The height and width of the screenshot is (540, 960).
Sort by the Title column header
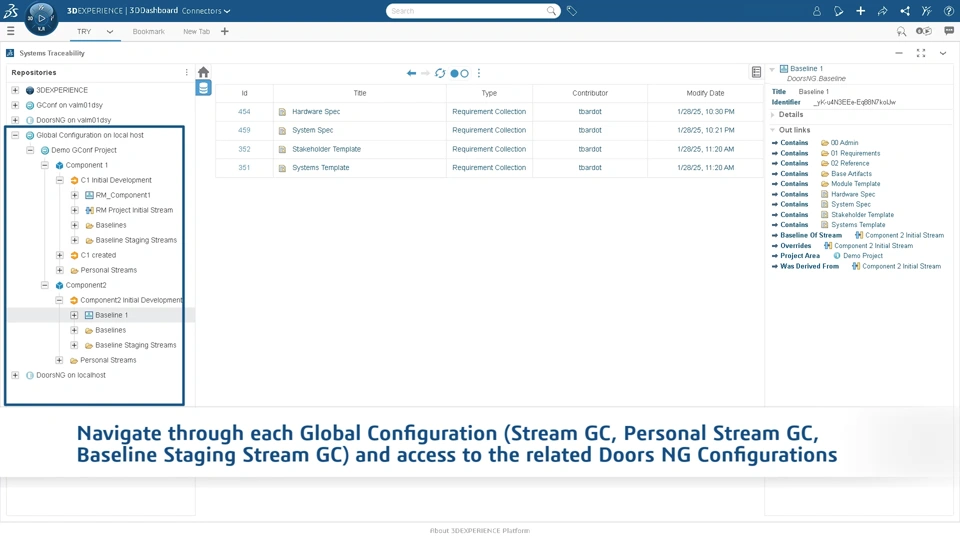[360, 93]
